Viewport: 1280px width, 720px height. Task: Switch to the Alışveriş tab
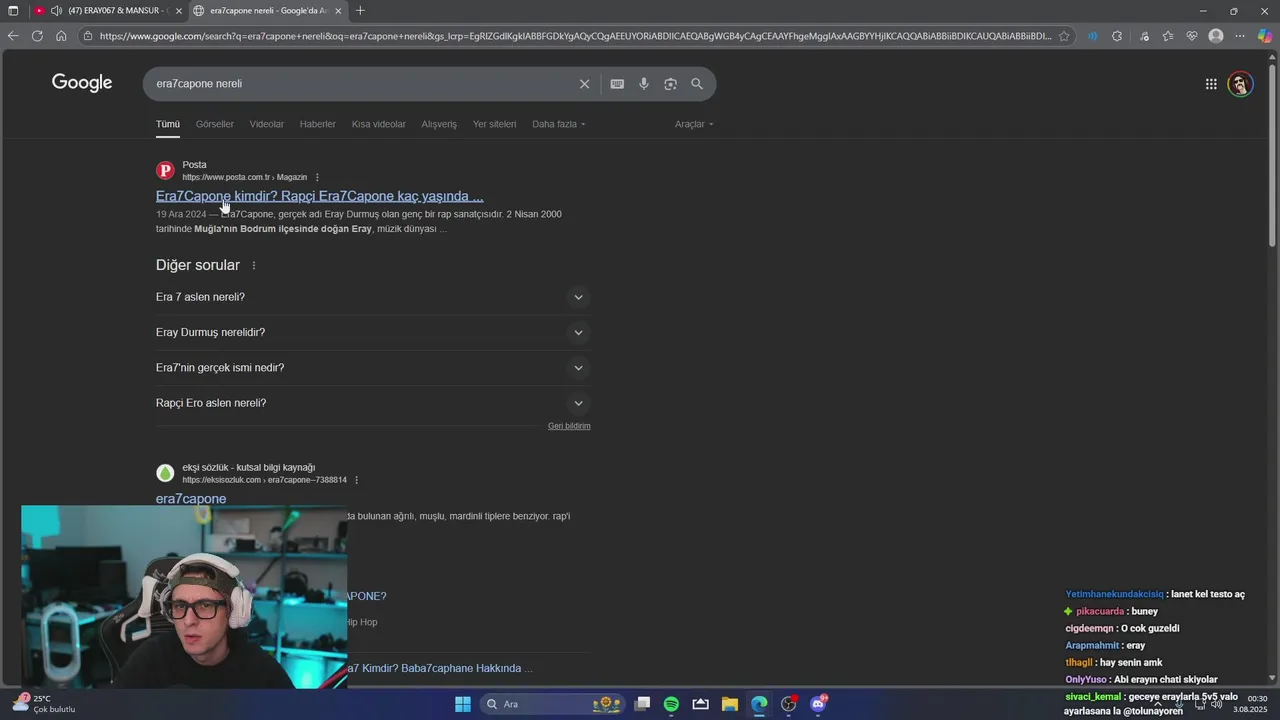[439, 124]
